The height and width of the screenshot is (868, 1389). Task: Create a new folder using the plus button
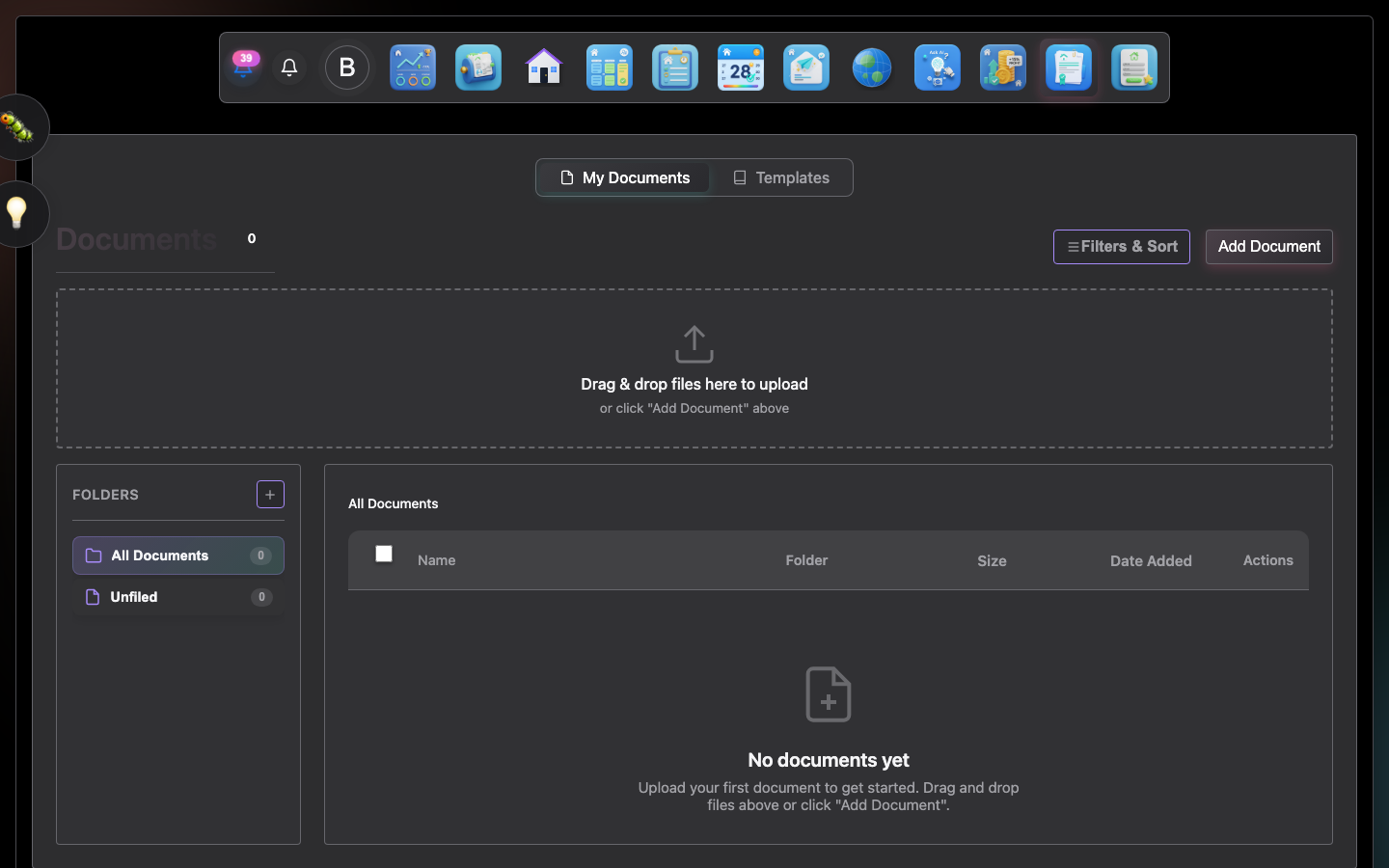point(270,494)
